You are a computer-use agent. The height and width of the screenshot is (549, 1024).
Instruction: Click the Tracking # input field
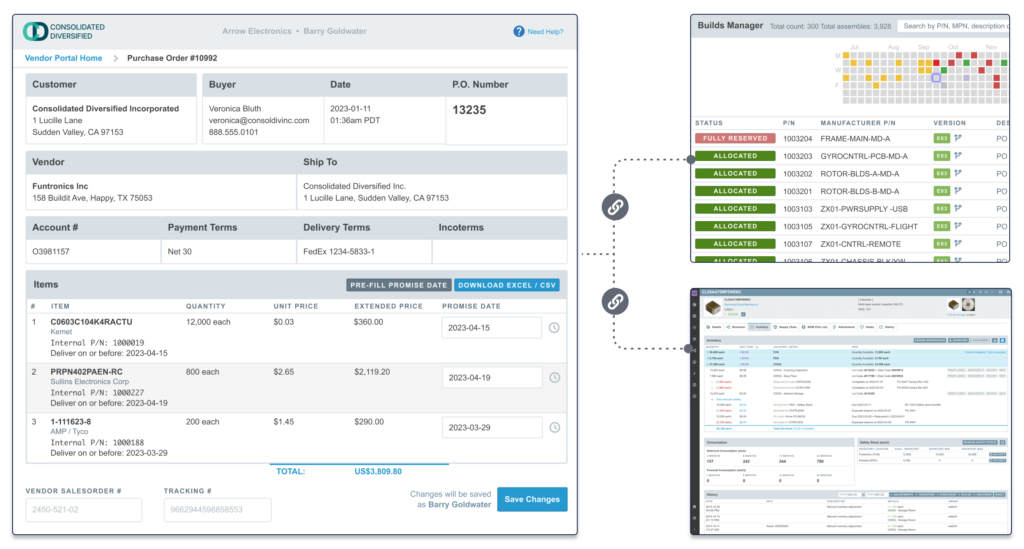pos(217,510)
